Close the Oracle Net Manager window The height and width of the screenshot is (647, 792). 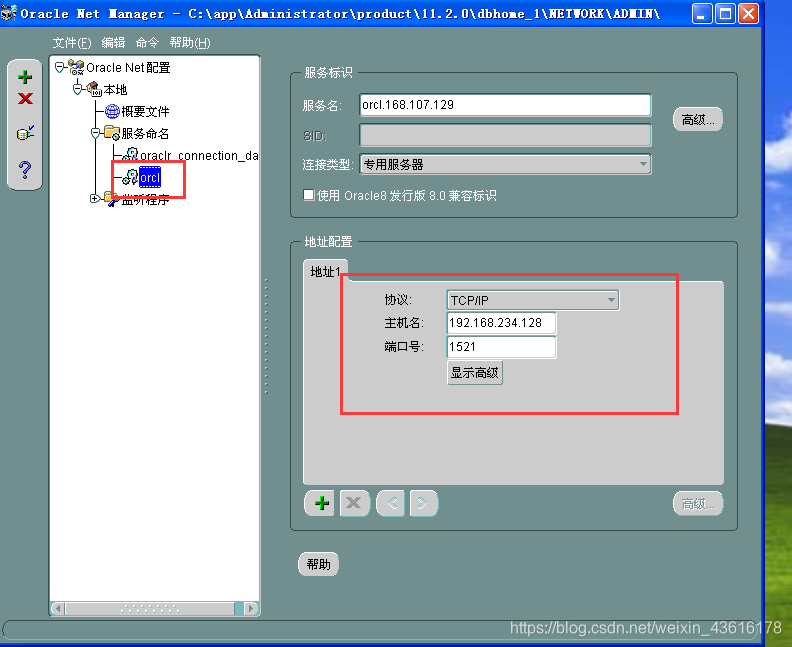(x=749, y=14)
